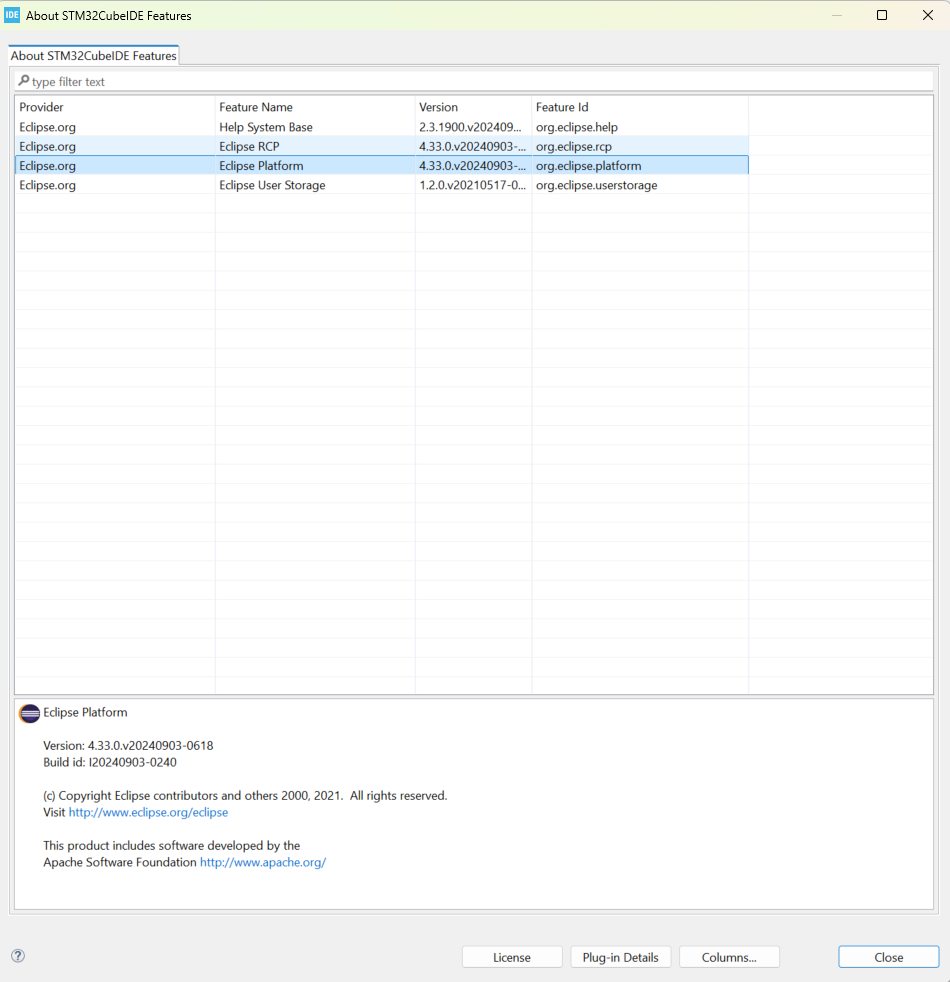This screenshot has height=982, width=950.
Task: Click the org.eclipse.rcp feature id
Action: 574,147
